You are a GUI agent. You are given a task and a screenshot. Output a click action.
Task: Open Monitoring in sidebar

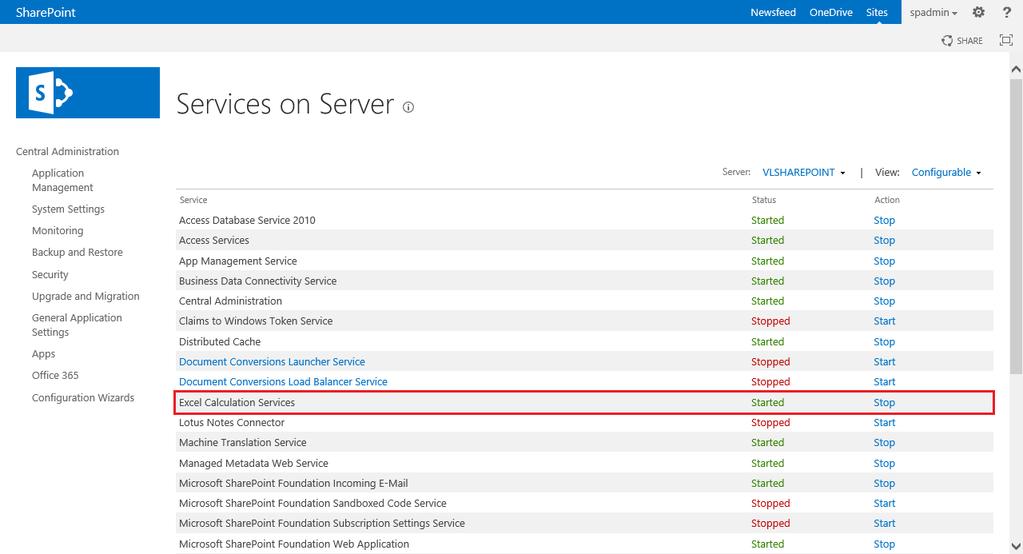click(57, 230)
